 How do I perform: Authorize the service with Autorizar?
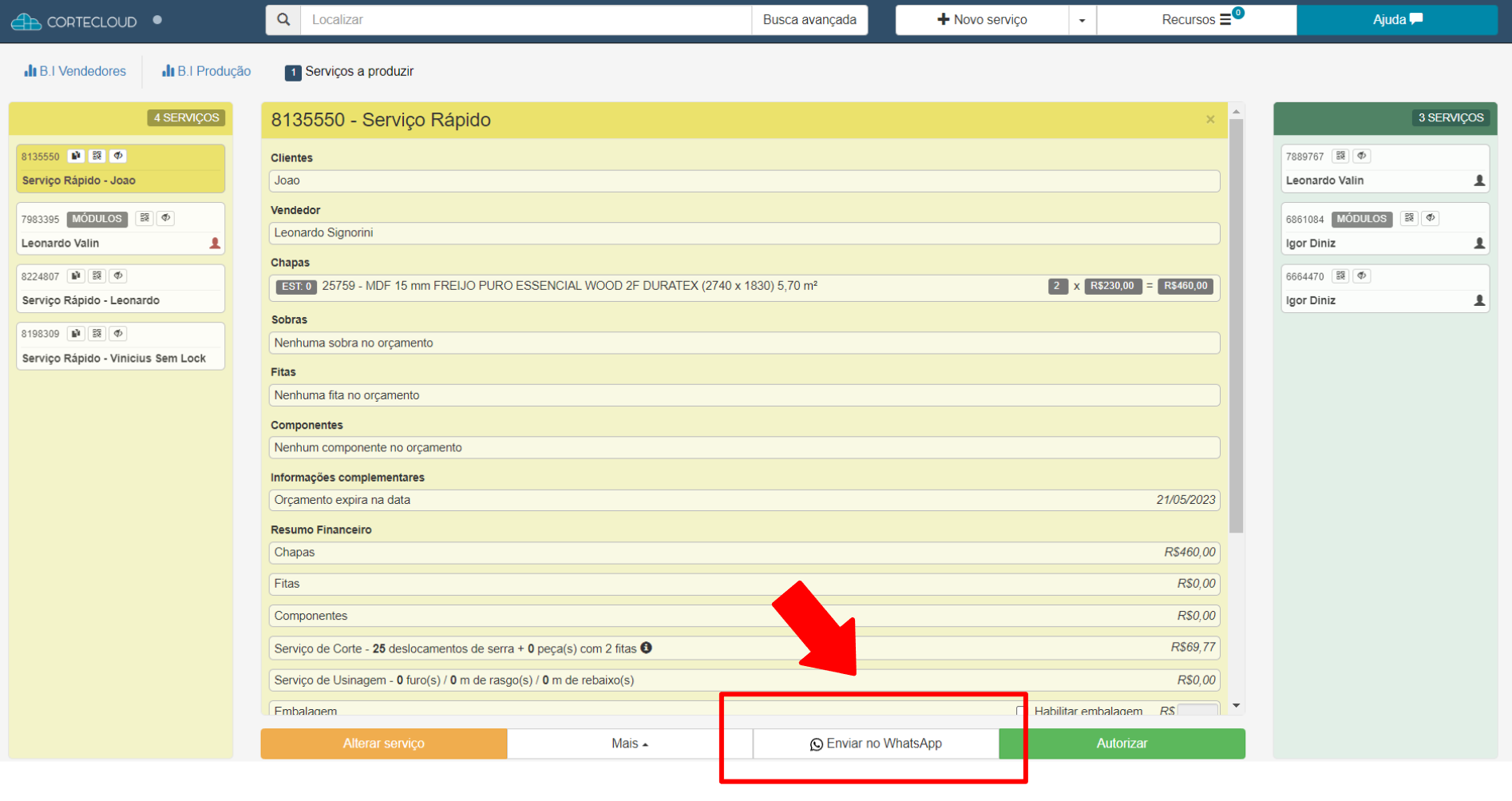pos(1122,744)
